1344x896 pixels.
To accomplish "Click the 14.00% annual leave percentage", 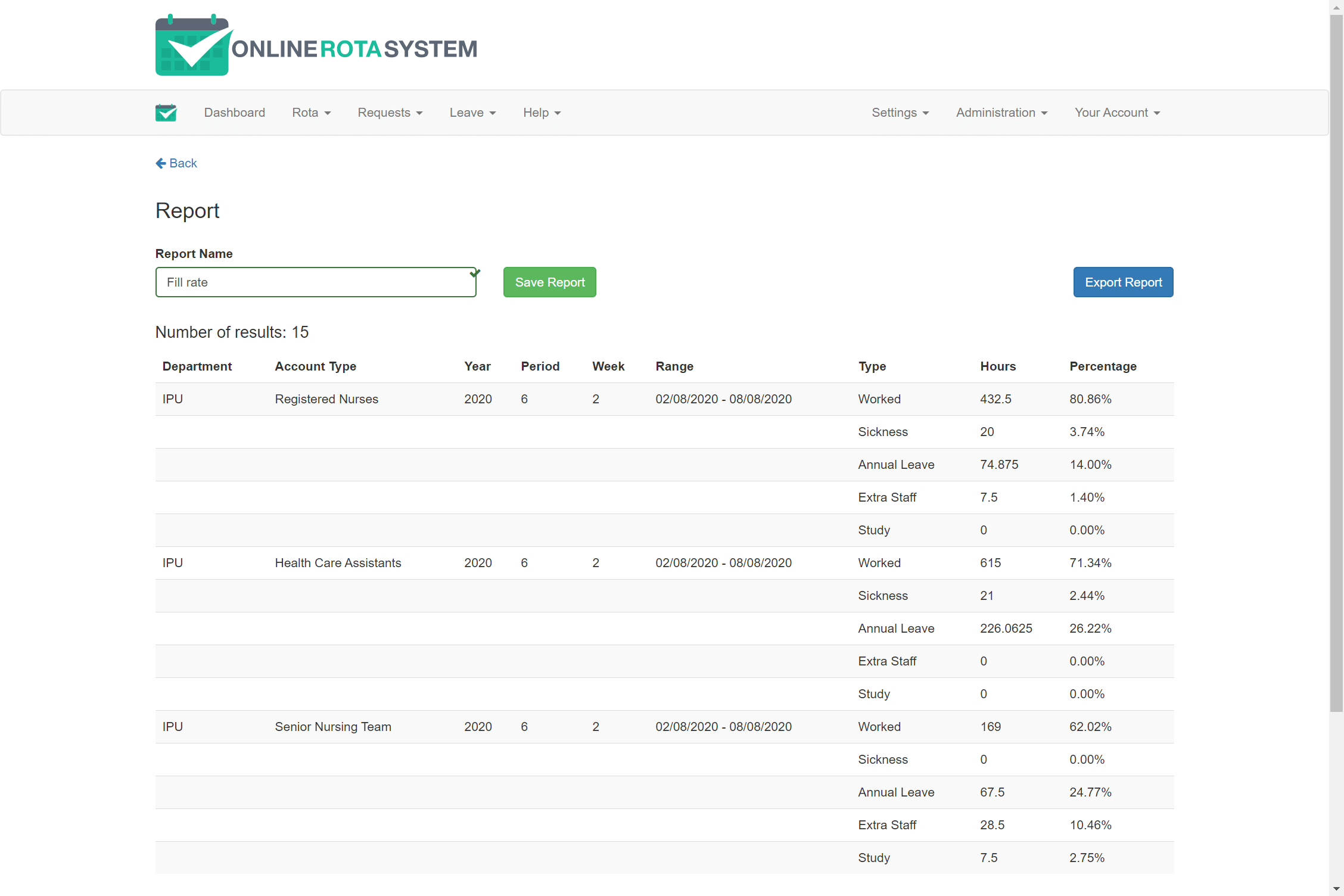I will pyautogui.click(x=1091, y=465).
